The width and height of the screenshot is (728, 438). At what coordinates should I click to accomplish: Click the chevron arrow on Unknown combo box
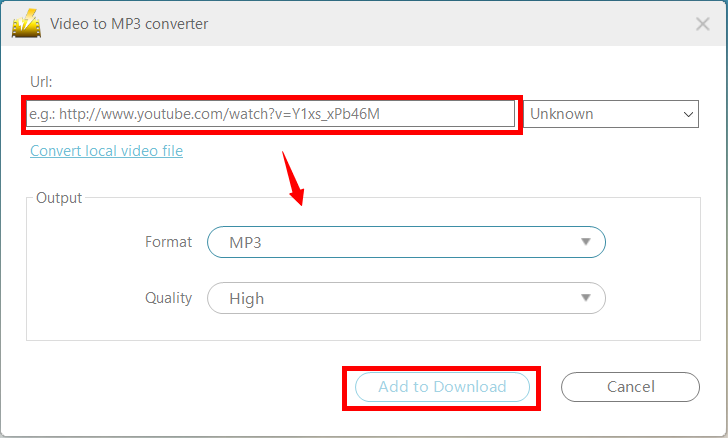point(688,114)
